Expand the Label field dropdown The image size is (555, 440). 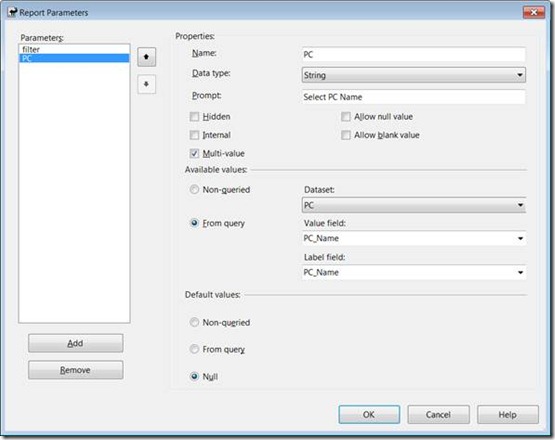coord(413,272)
